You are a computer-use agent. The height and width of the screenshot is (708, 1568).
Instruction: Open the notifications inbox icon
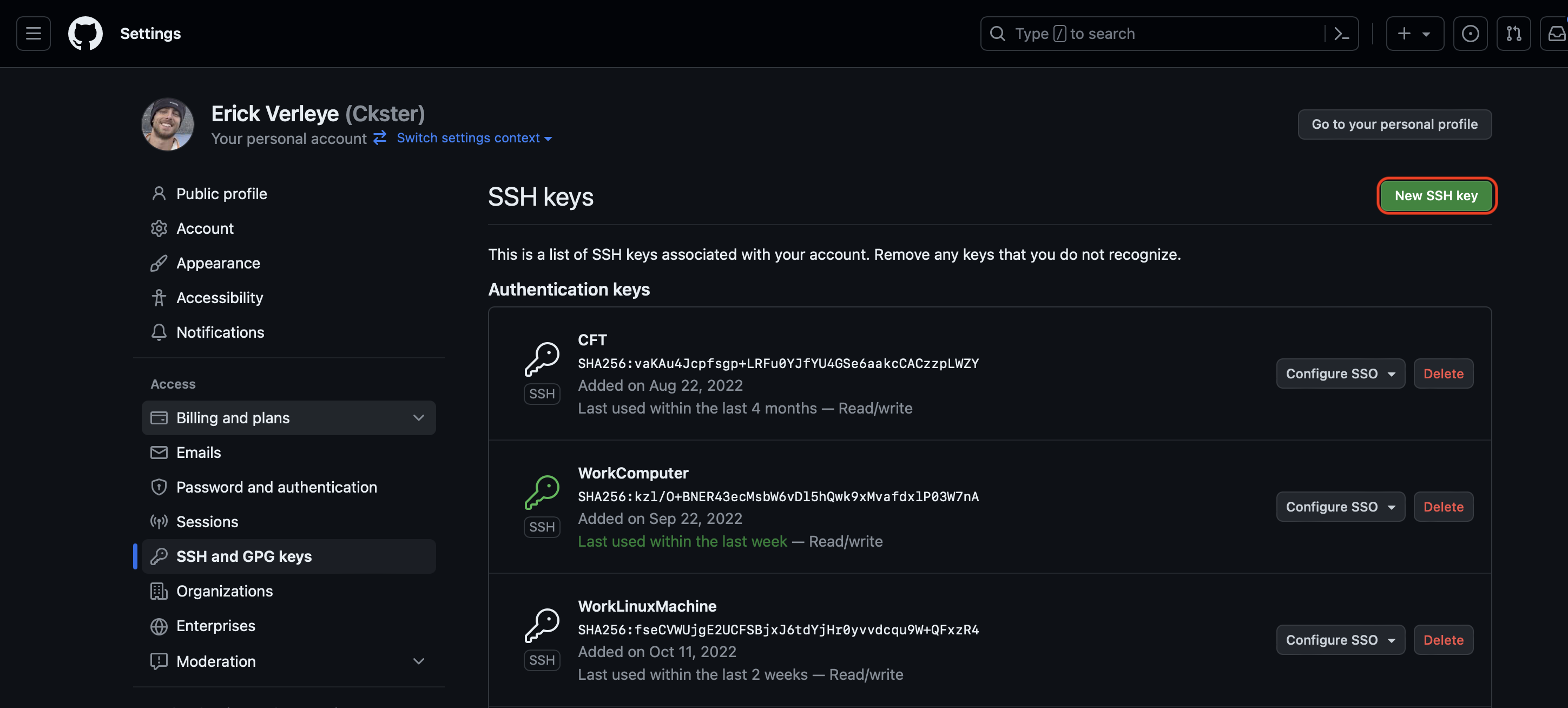pos(1556,34)
